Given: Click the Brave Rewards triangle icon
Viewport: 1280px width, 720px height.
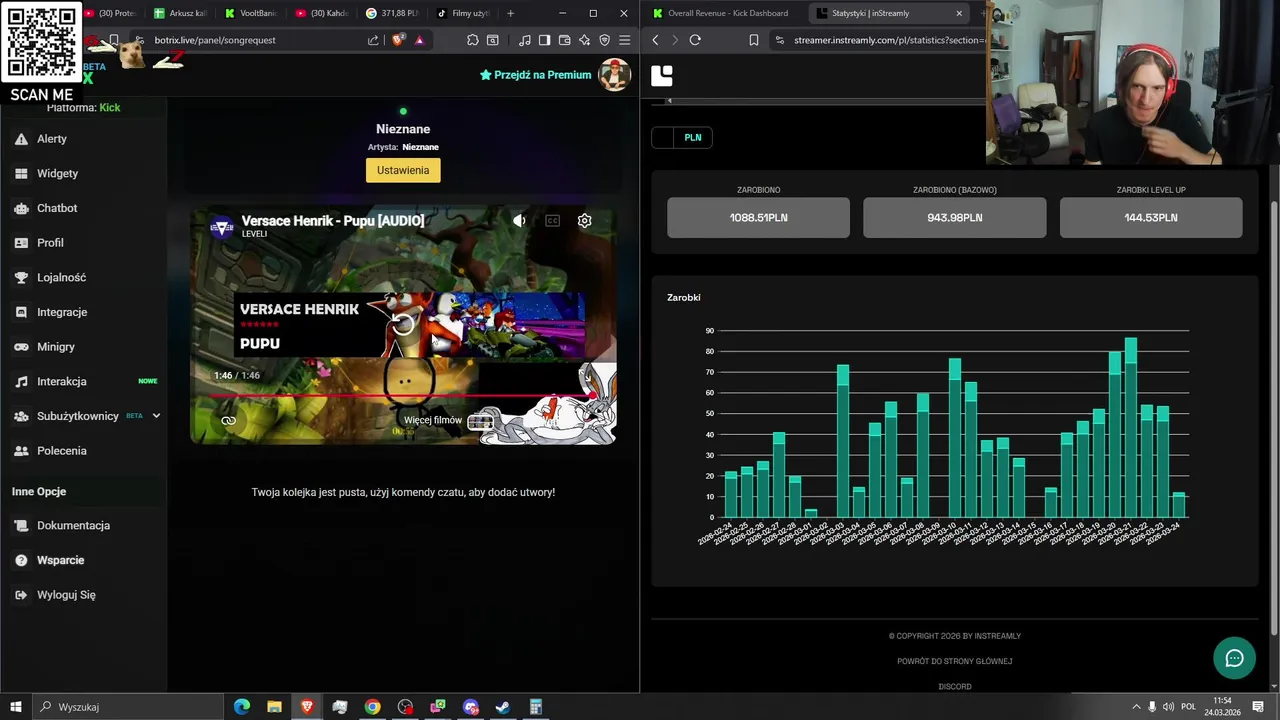Looking at the screenshot, I should click(x=419, y=40).
